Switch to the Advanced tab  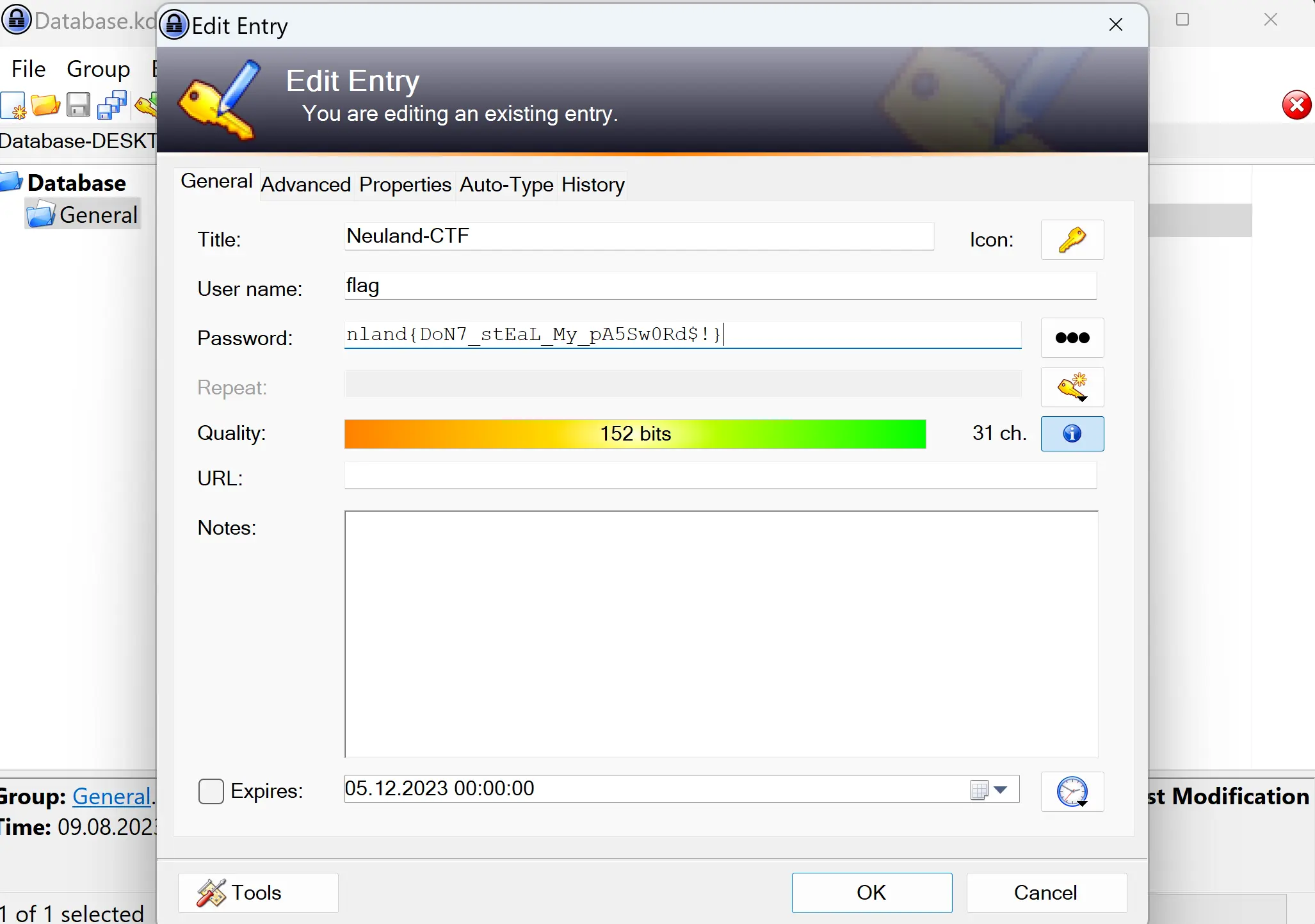pos(306,185)
